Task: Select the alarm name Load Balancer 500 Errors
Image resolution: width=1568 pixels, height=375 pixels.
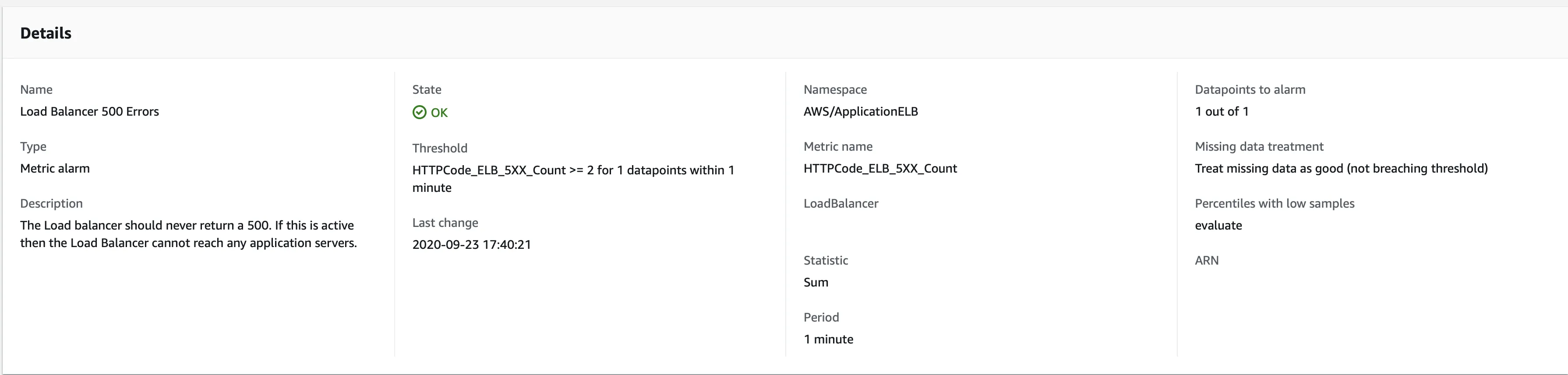Action: (x=89, y=111)
